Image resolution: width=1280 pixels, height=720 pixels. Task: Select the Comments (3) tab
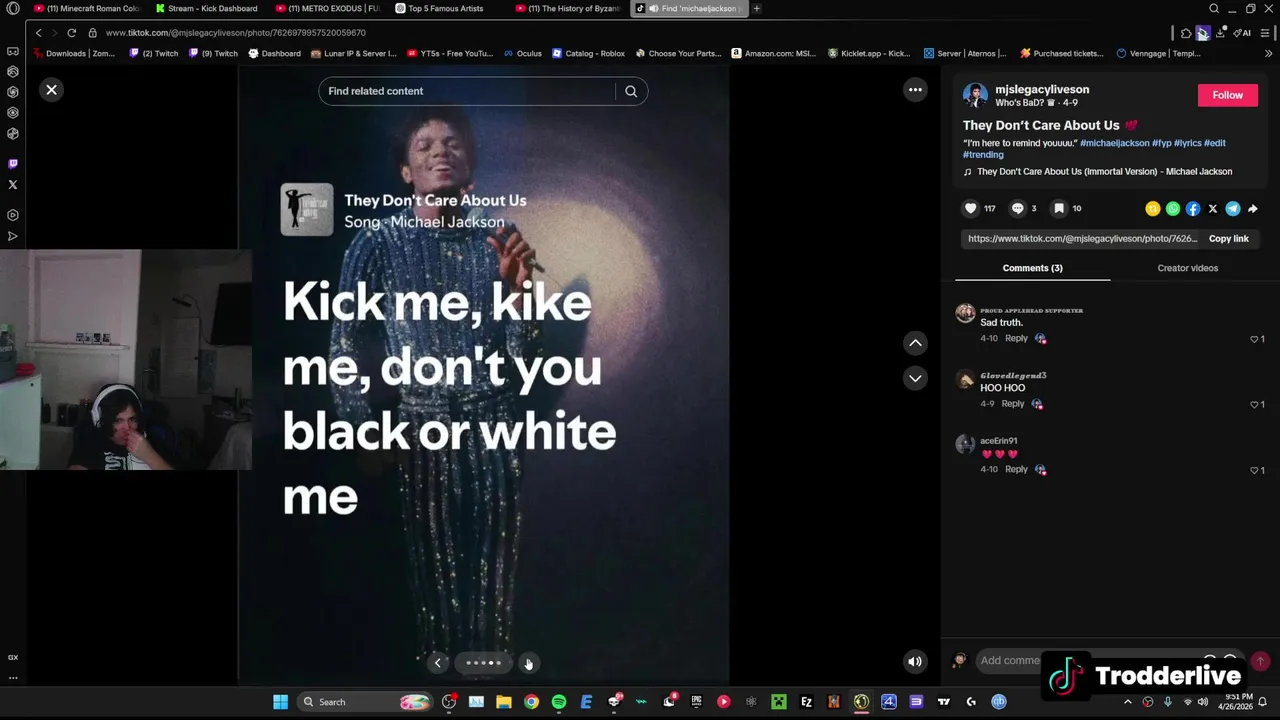[x=1032, y=268]
